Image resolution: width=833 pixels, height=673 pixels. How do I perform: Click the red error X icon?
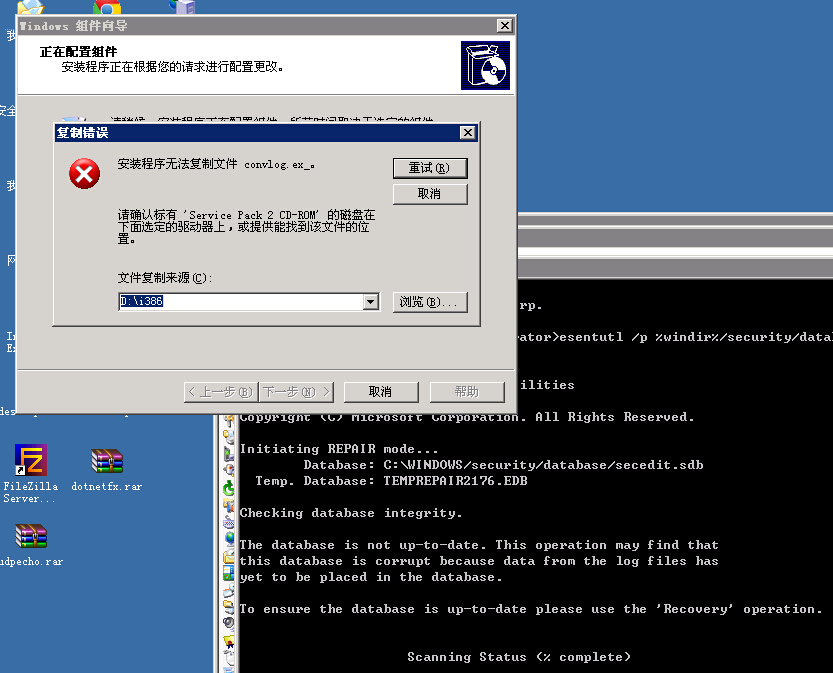84,174
